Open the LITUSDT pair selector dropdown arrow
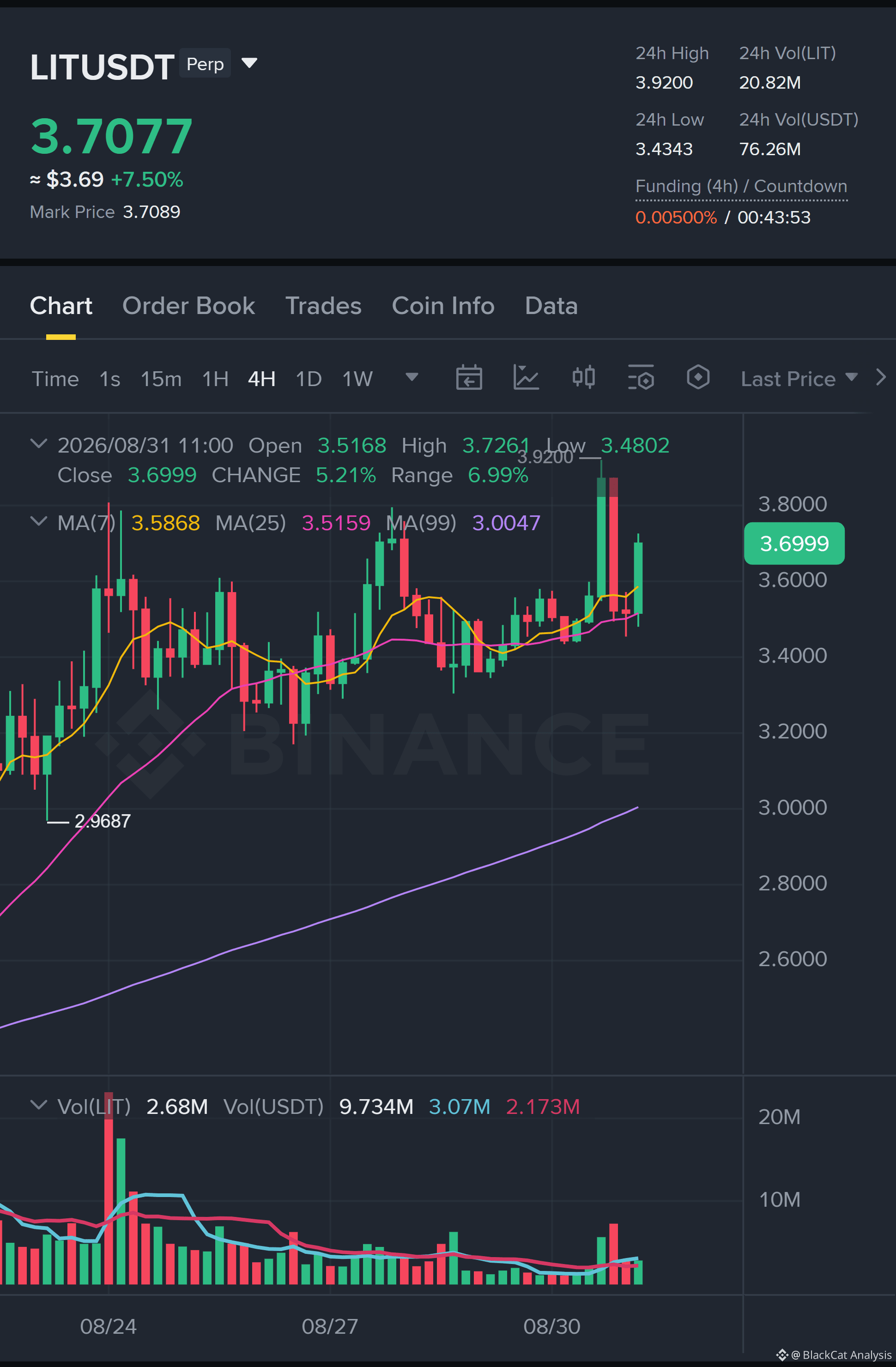This screenshot has width=896, height=1367. click(x=248, y=63)
